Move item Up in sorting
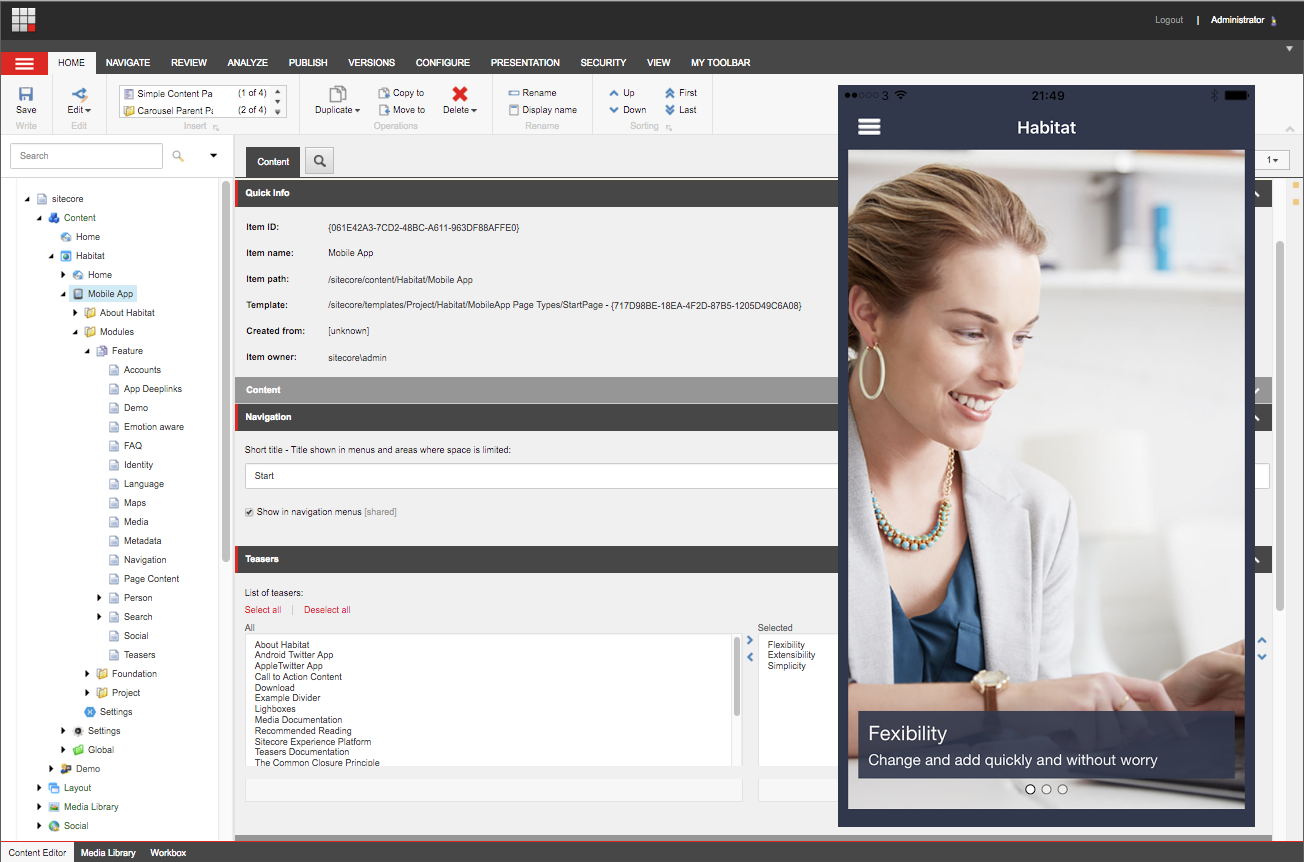 click(615, 93)
